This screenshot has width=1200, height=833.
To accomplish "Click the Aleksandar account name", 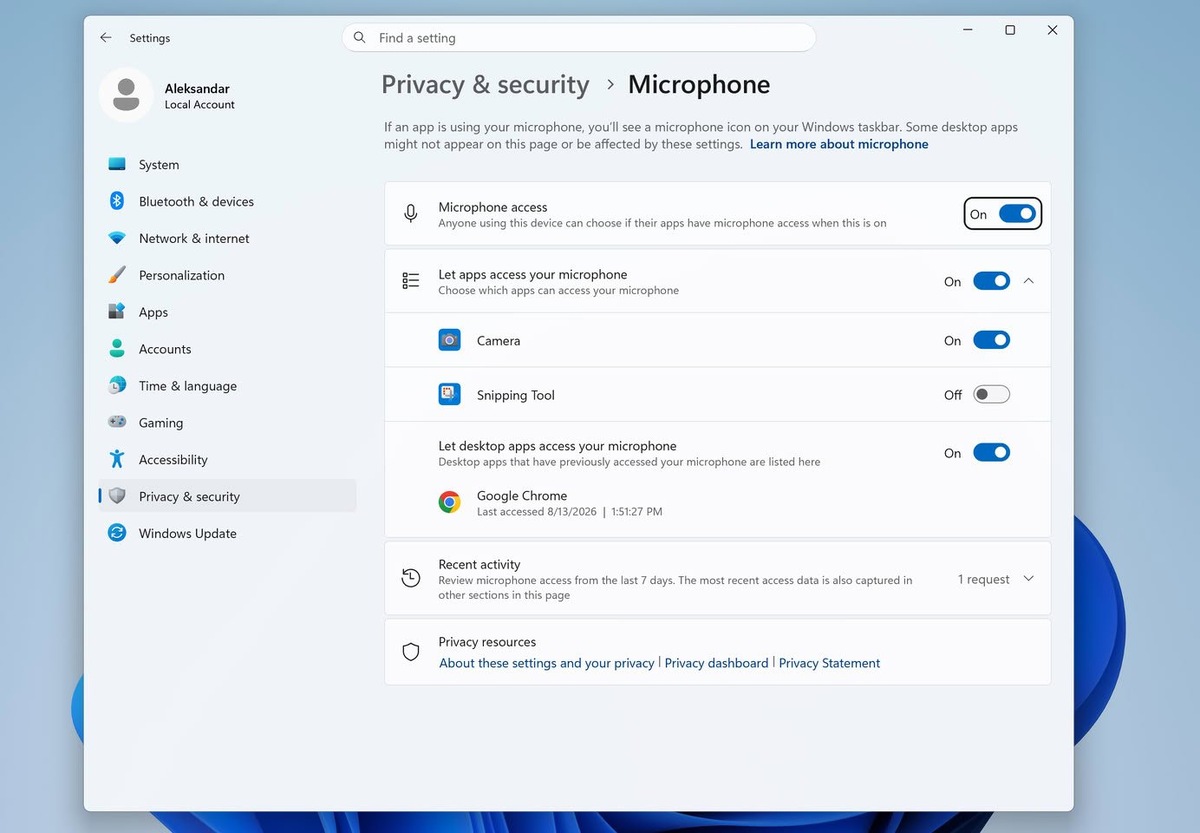I will click(x=197, y=88).
